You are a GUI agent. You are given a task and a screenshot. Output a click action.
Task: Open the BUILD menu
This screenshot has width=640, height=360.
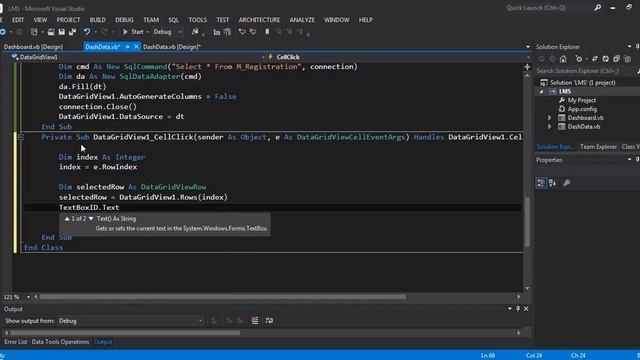98,20
